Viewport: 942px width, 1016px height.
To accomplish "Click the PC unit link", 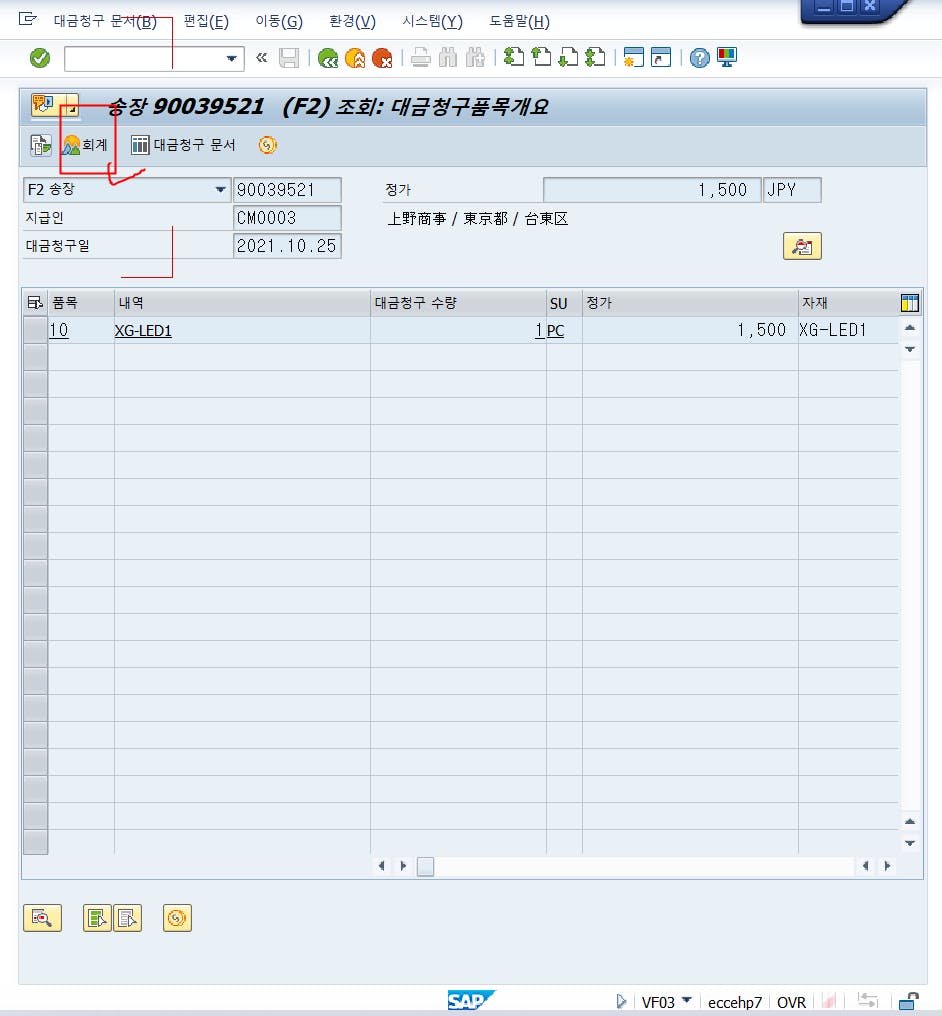I will click(x=556, y=331).
